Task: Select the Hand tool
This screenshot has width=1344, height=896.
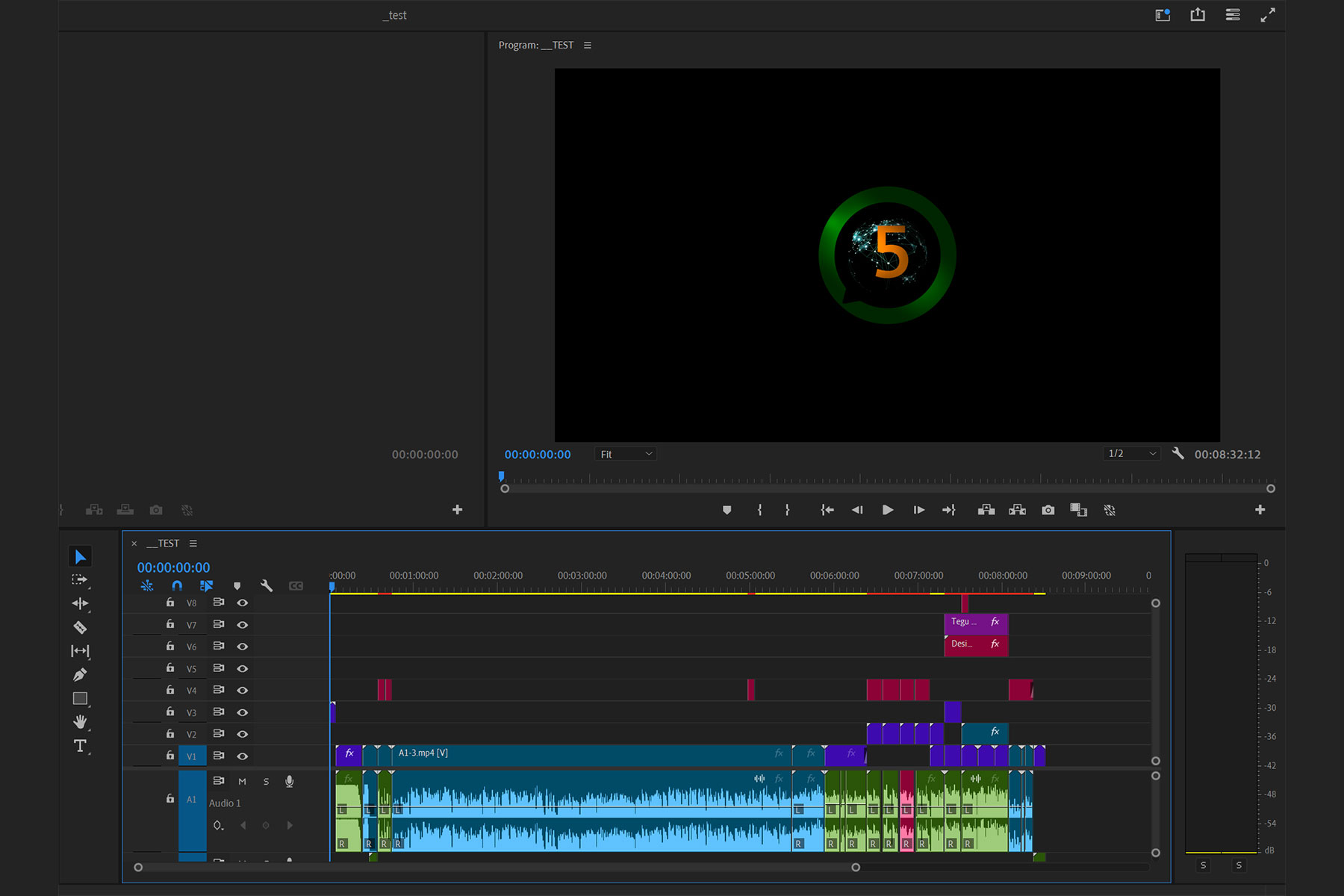Action: 80,722
